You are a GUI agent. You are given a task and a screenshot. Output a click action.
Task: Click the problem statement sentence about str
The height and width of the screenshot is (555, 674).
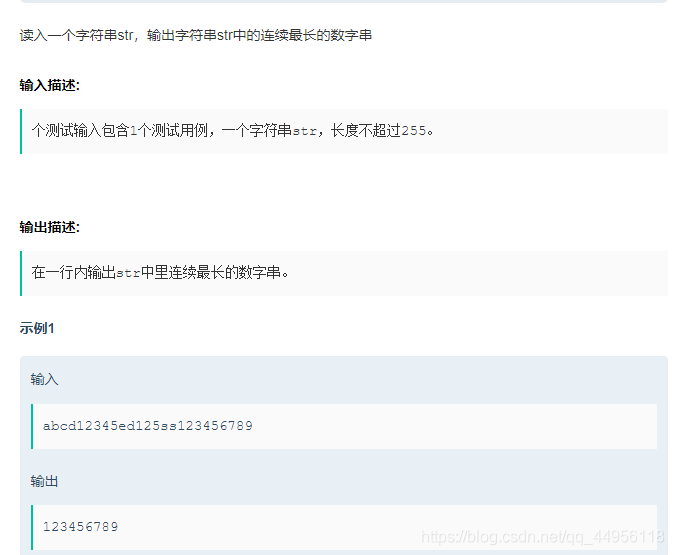point(196,35)
